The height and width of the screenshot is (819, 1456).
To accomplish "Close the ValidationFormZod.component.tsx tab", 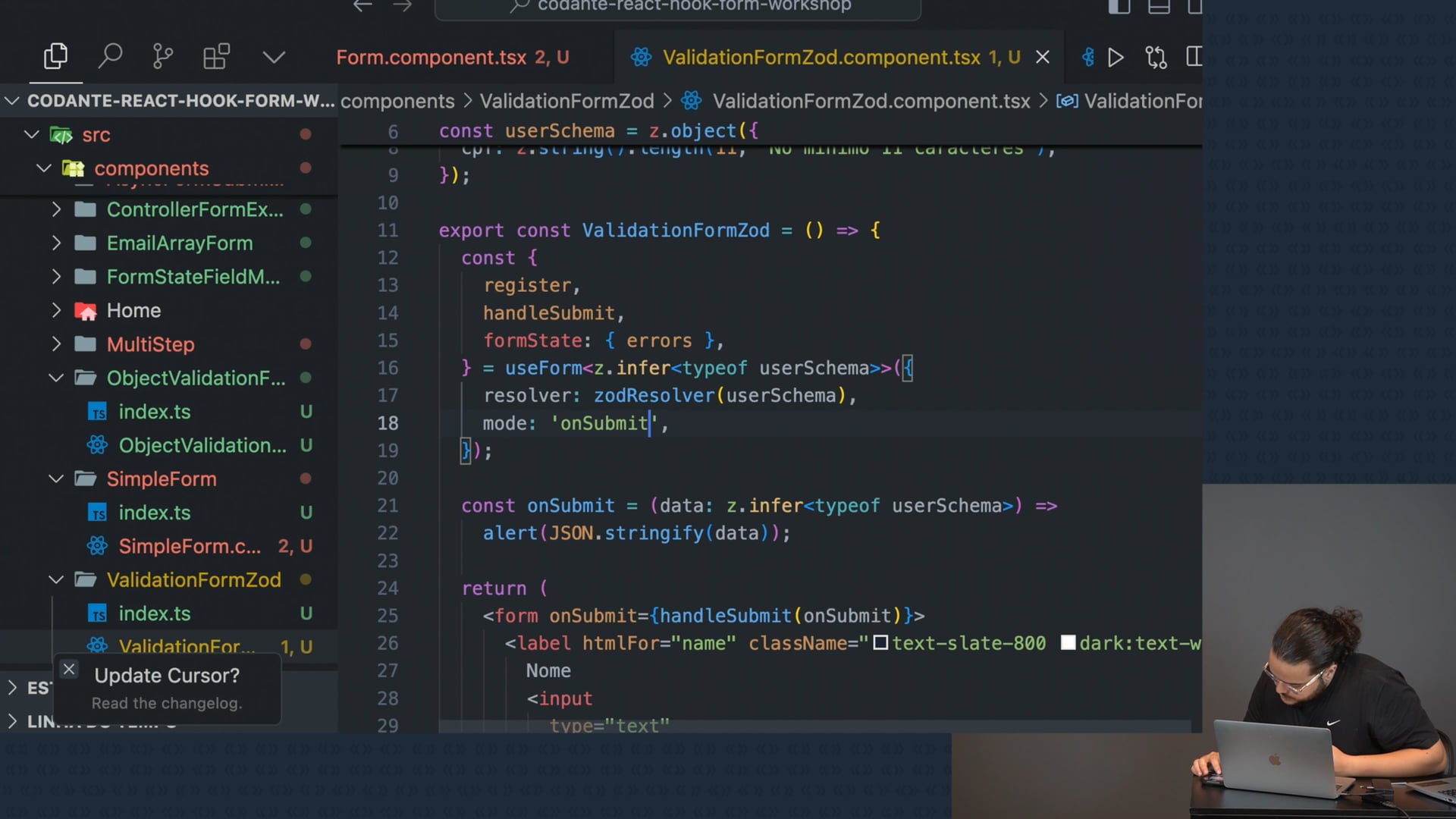I will [x=1043, y=58].
